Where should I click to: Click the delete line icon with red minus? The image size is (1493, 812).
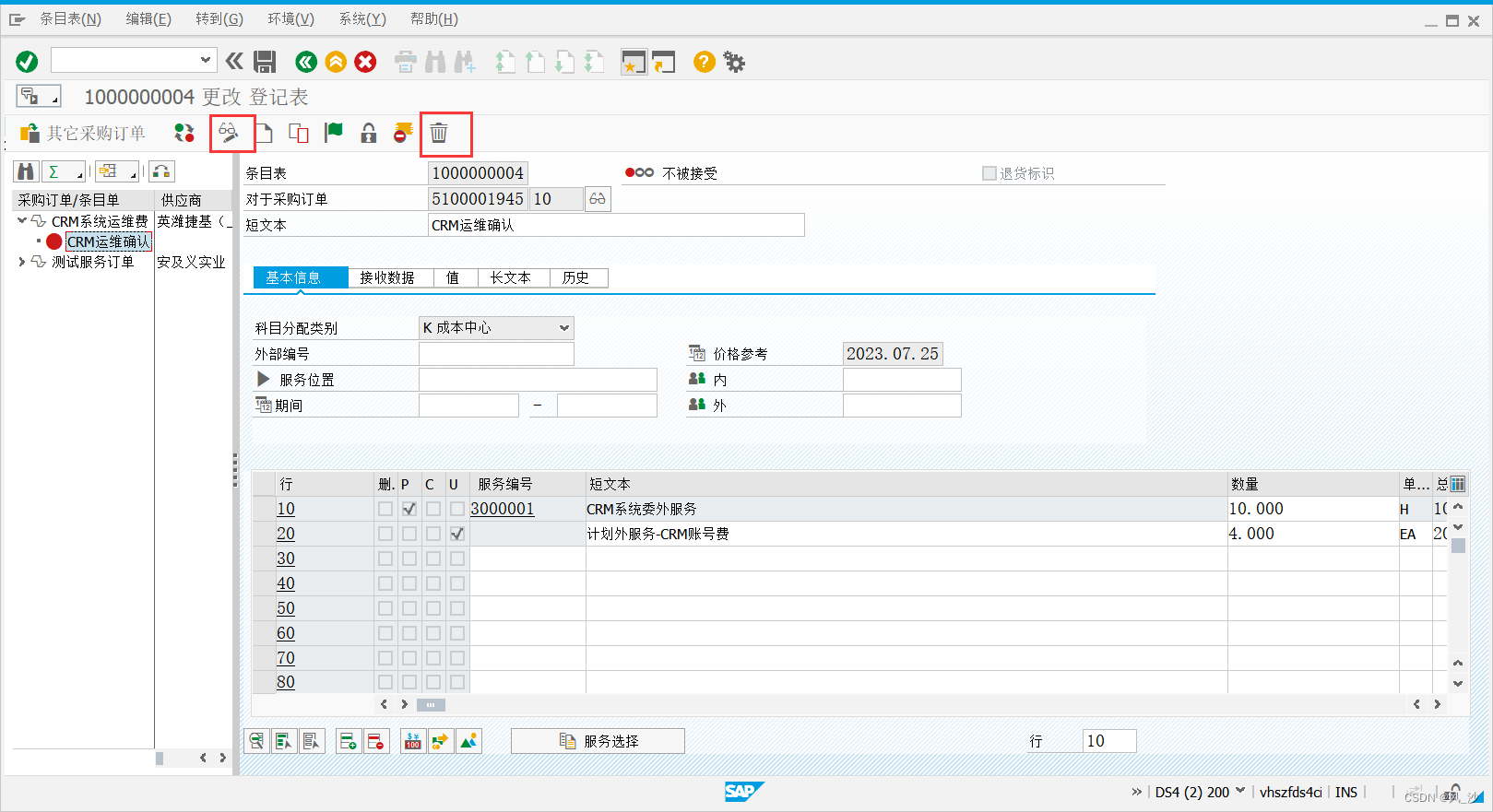point(375,741)
